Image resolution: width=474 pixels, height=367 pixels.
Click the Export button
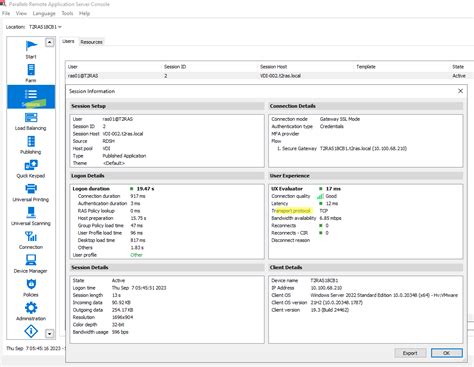tap(410, 353)
